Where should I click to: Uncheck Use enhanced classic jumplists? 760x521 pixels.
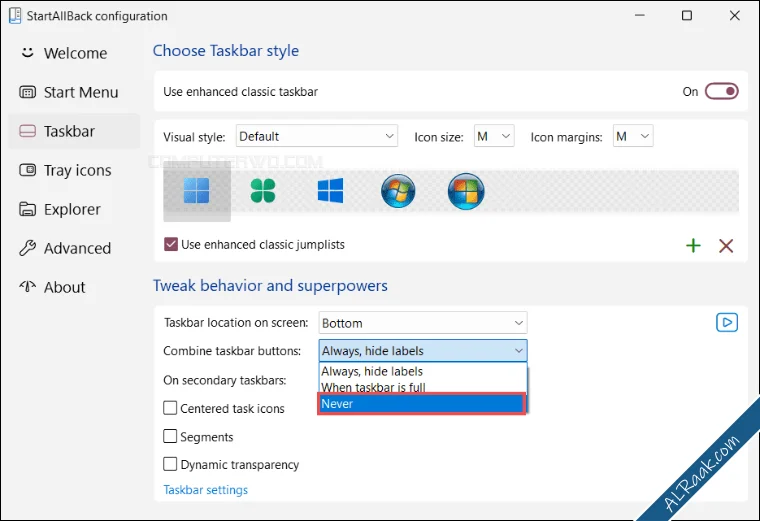171,244
